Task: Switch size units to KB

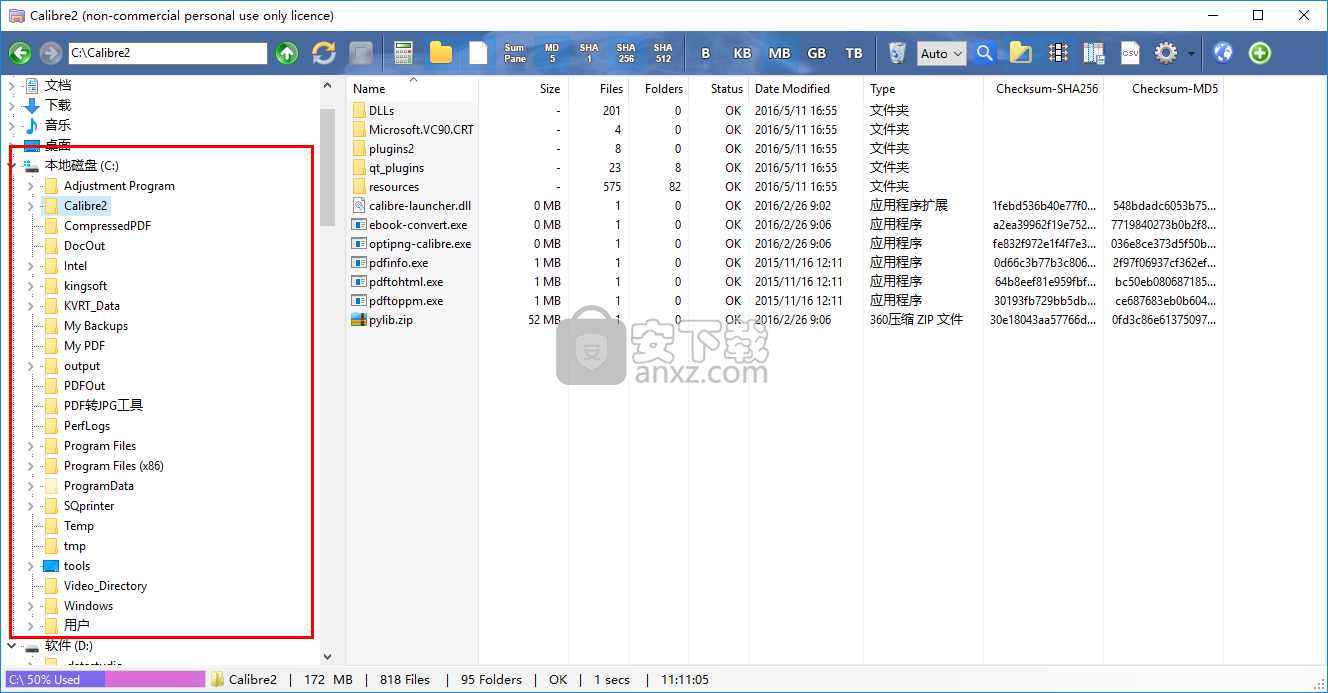Action: pos(742,53)
